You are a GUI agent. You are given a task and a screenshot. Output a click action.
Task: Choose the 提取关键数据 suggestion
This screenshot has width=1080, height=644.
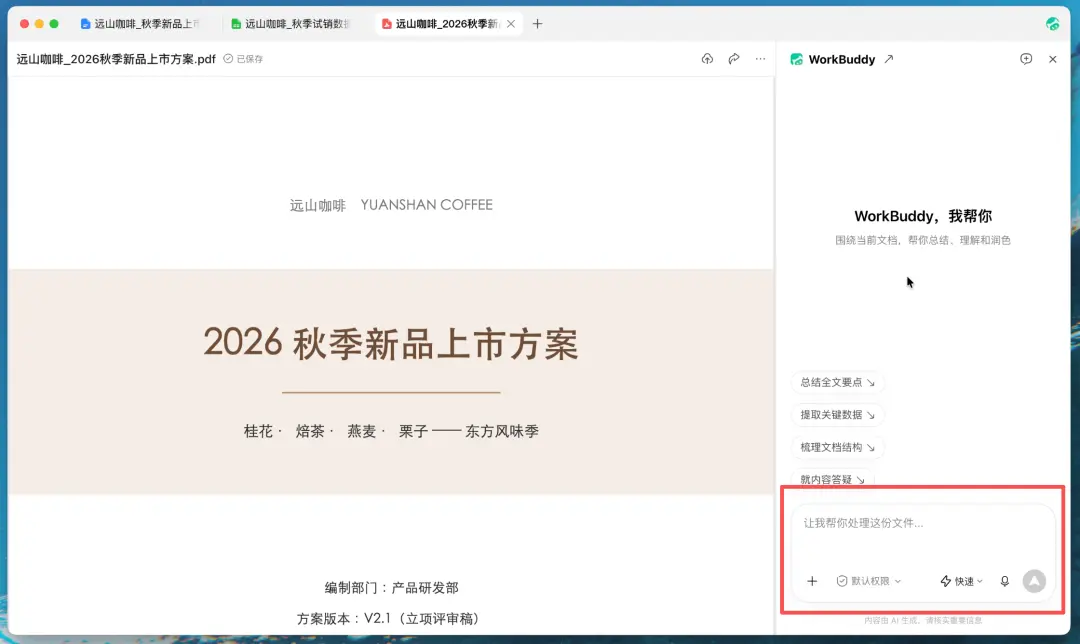[x=838, y=415]
